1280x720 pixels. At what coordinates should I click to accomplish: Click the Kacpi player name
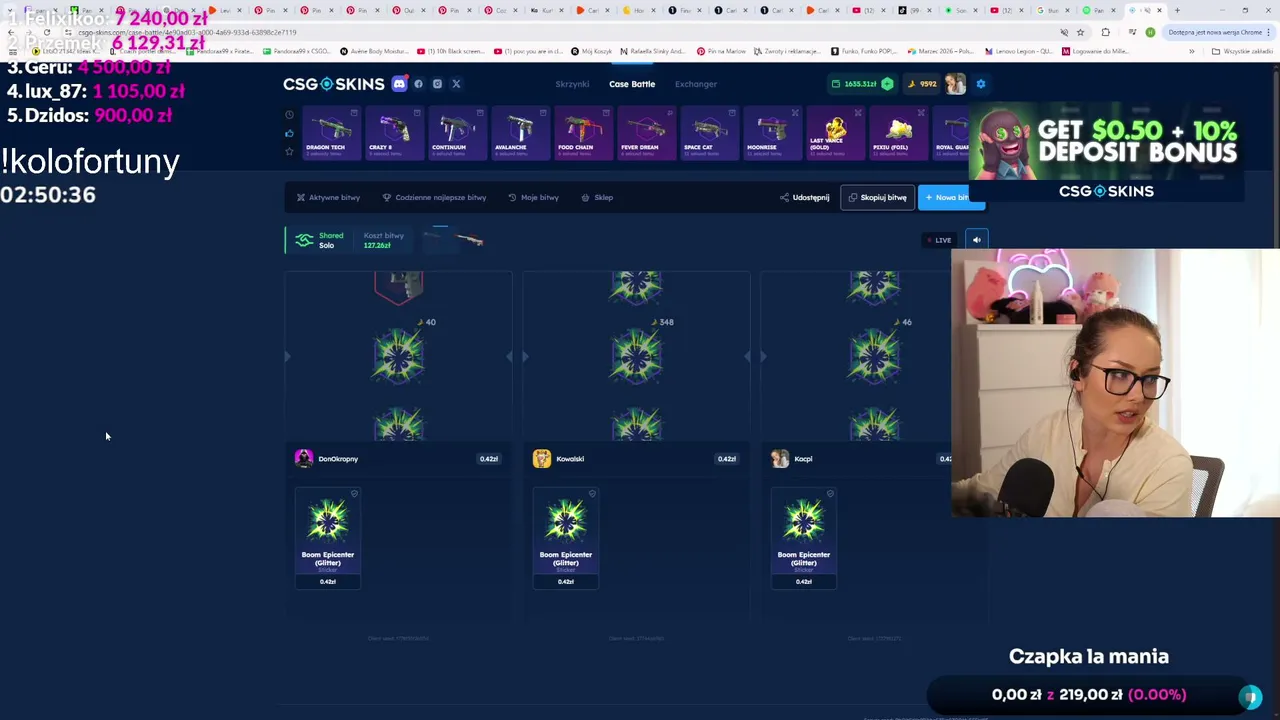click(x=803, y=459)
